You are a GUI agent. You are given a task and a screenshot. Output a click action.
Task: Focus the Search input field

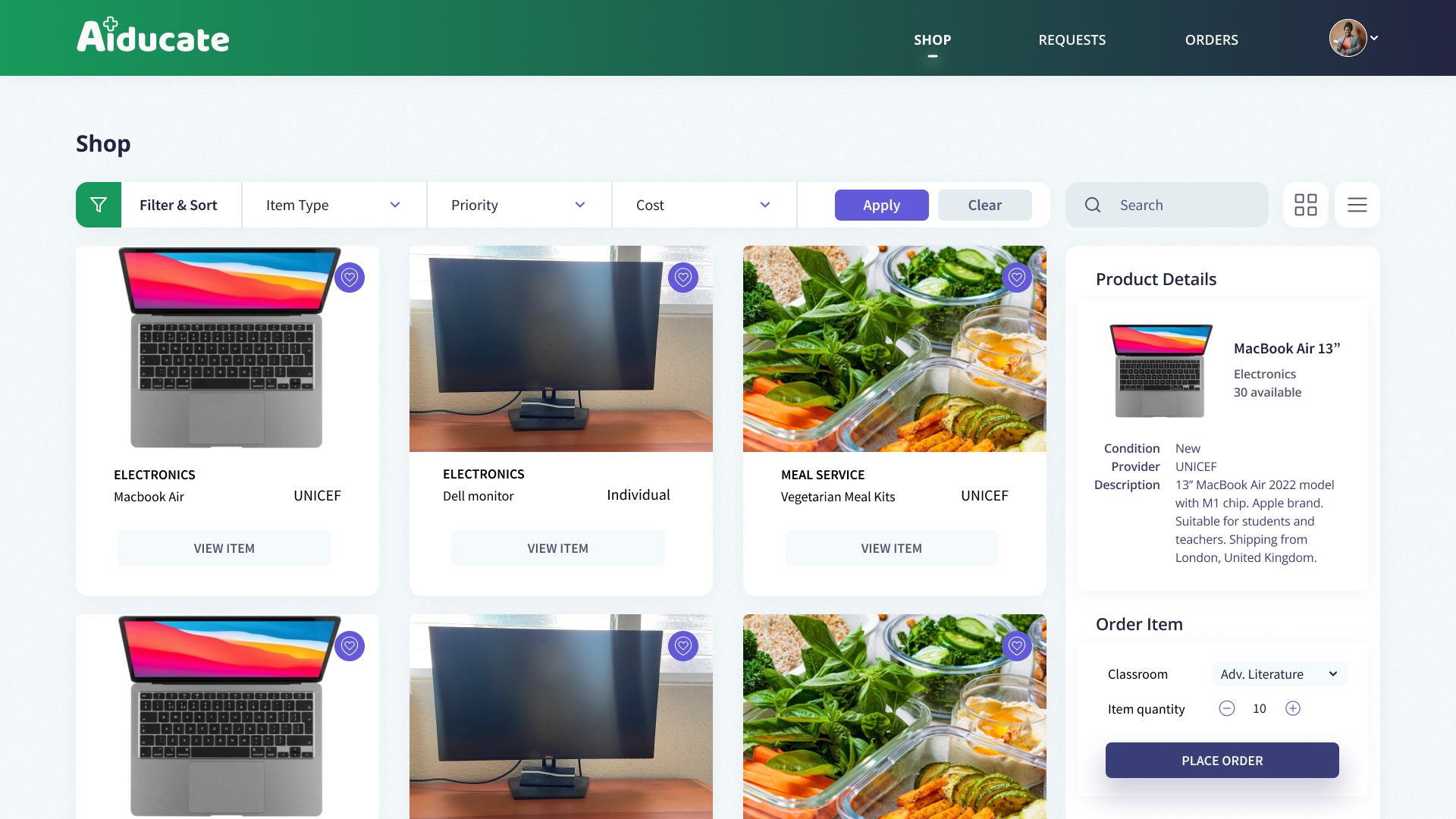[x=1166, y=205]
